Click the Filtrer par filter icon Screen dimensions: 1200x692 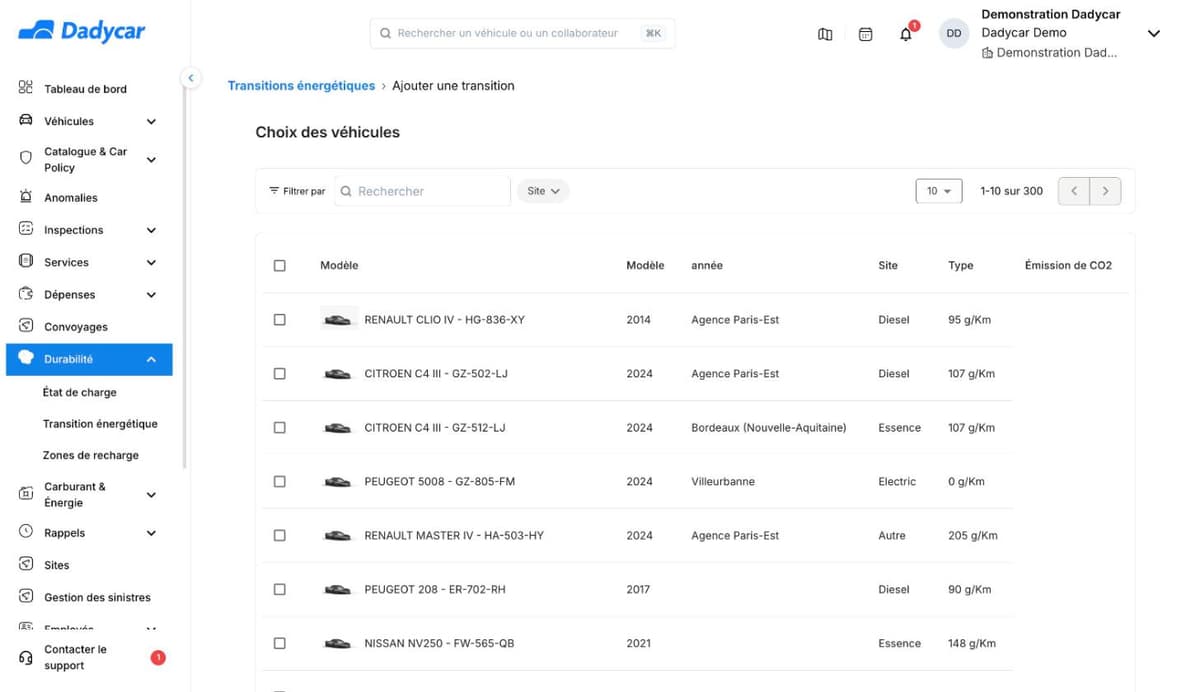point(274,190)
